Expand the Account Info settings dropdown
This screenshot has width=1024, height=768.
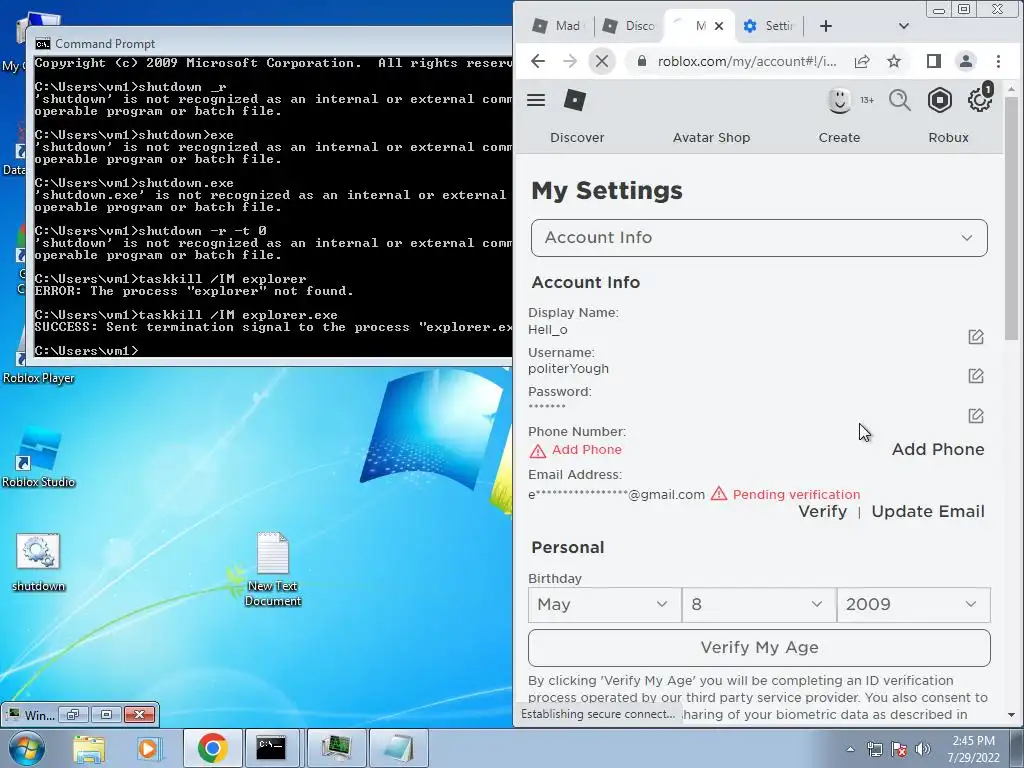[759, 238]
